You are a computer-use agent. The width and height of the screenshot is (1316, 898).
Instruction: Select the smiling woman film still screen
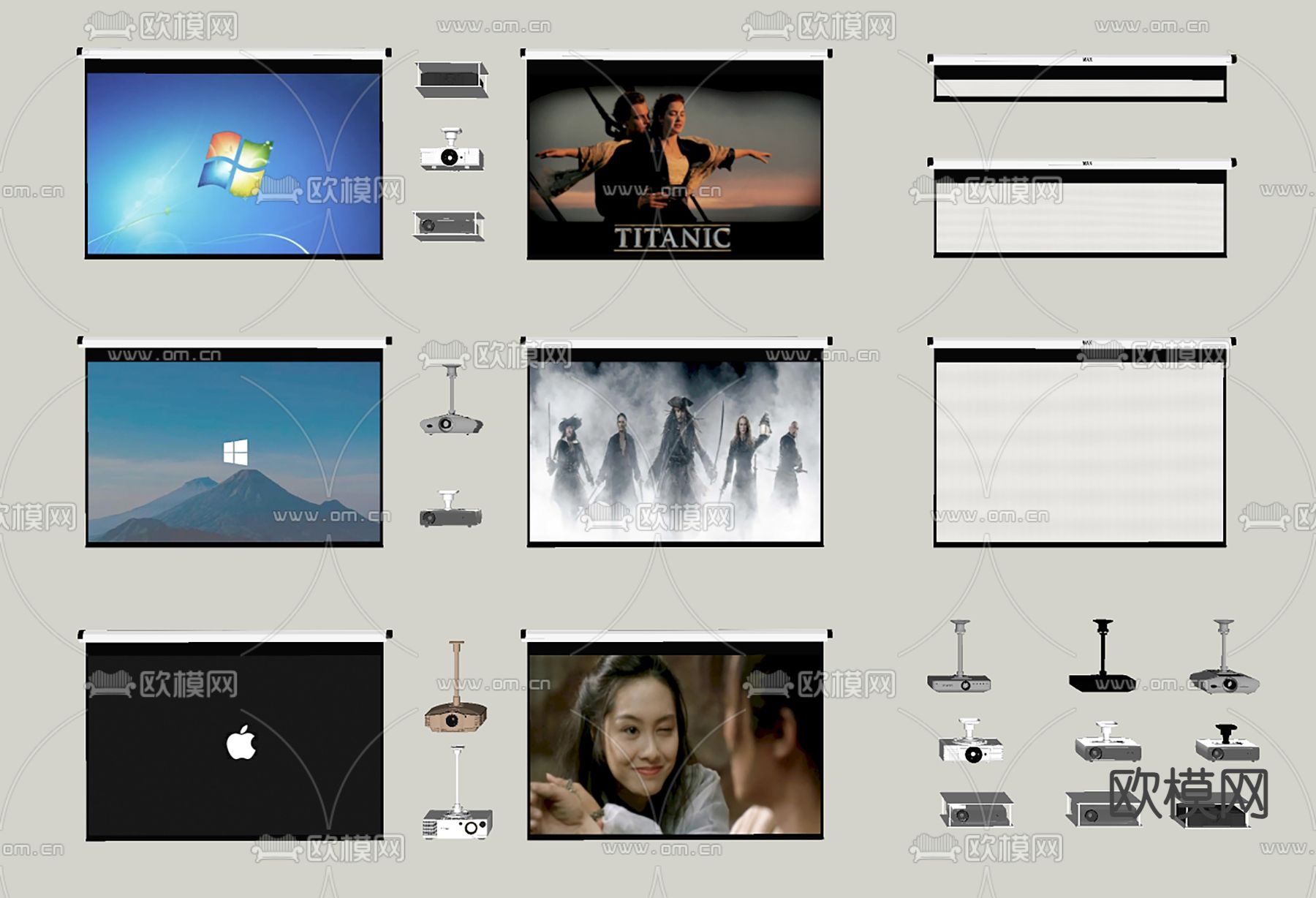coord(676,734)
